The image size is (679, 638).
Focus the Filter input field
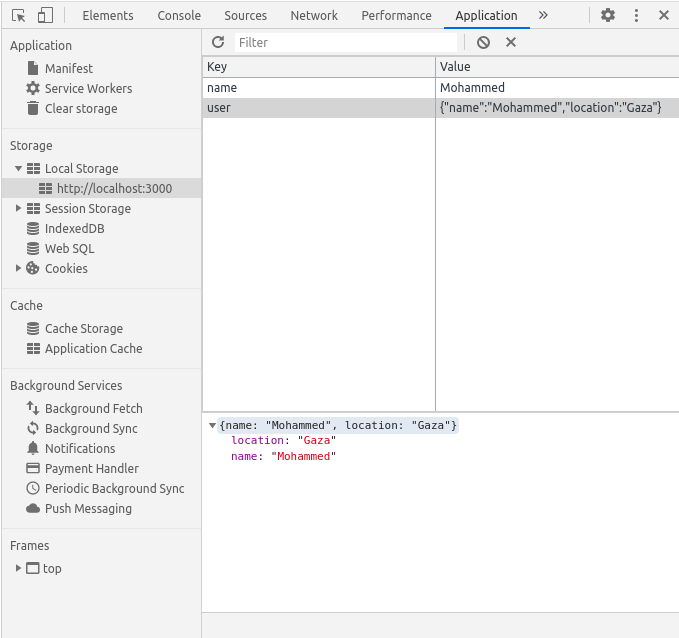(x=346, y=42)
